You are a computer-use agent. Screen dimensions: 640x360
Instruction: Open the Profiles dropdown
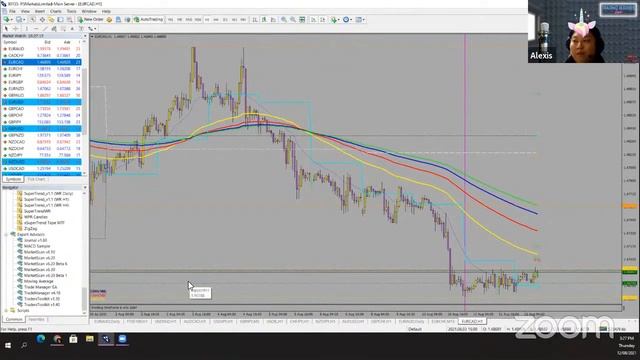(20, 19)
